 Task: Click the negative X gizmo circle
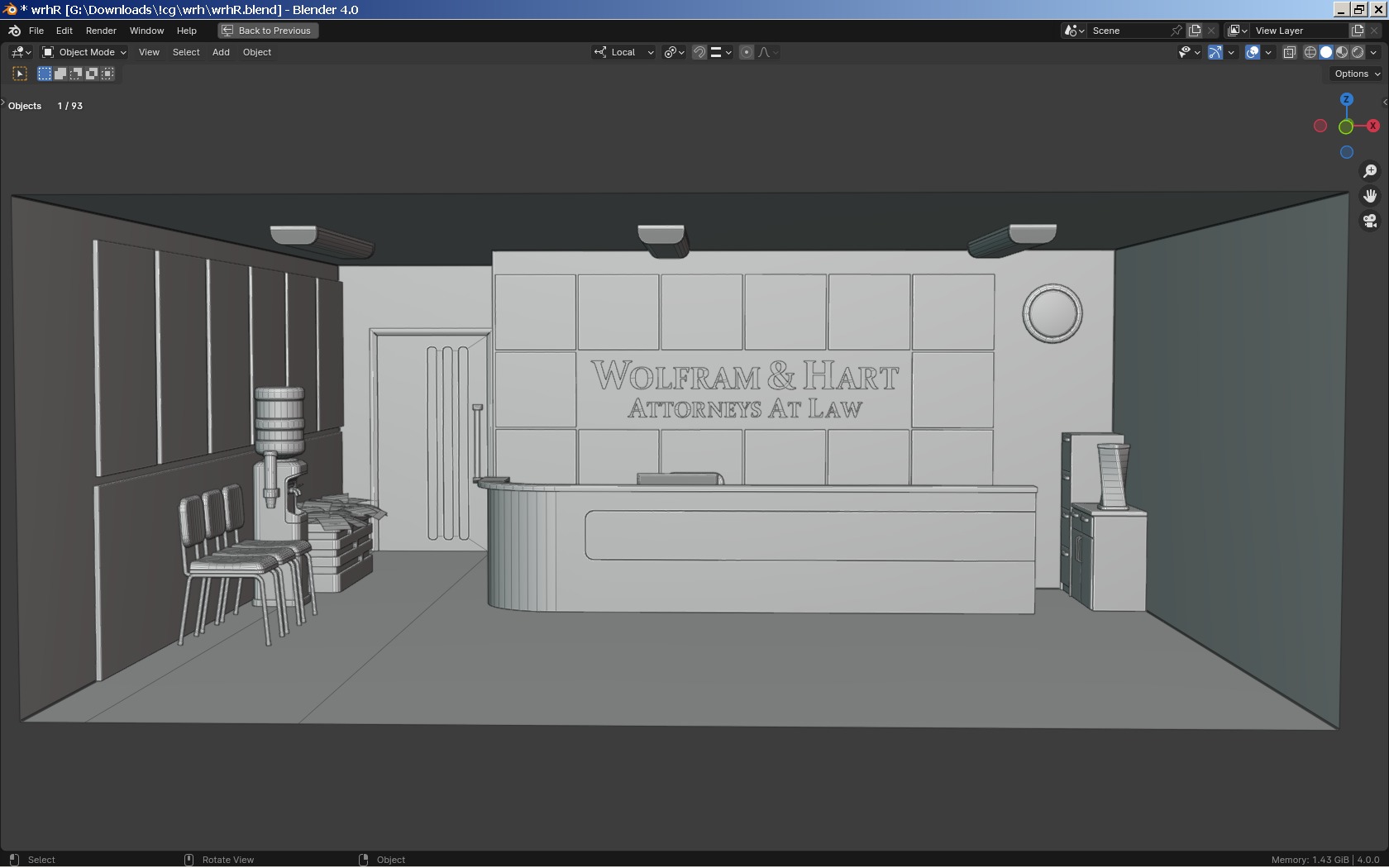click(x=1320, y=126)
